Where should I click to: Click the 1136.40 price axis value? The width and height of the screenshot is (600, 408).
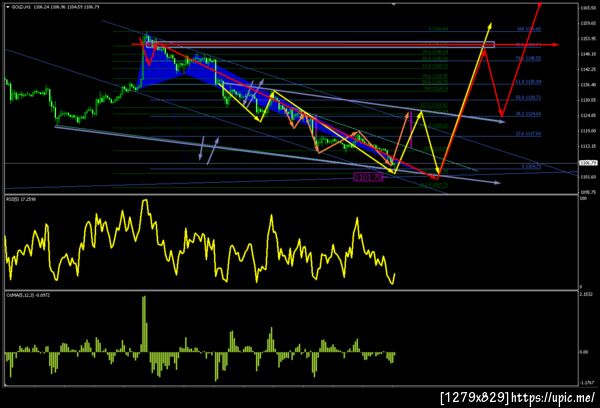[588, 85]
